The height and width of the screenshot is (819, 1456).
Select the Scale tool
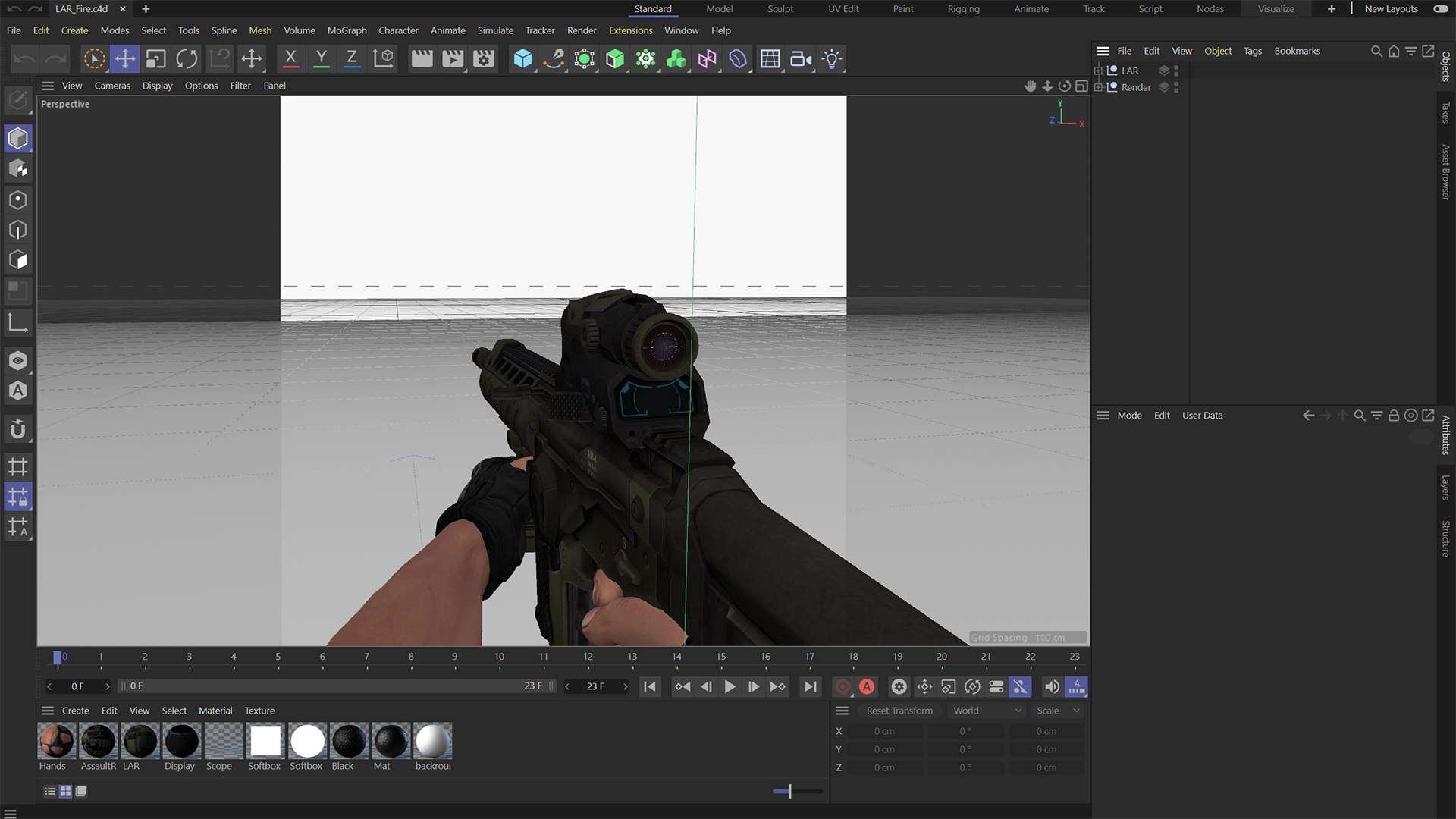156,58
